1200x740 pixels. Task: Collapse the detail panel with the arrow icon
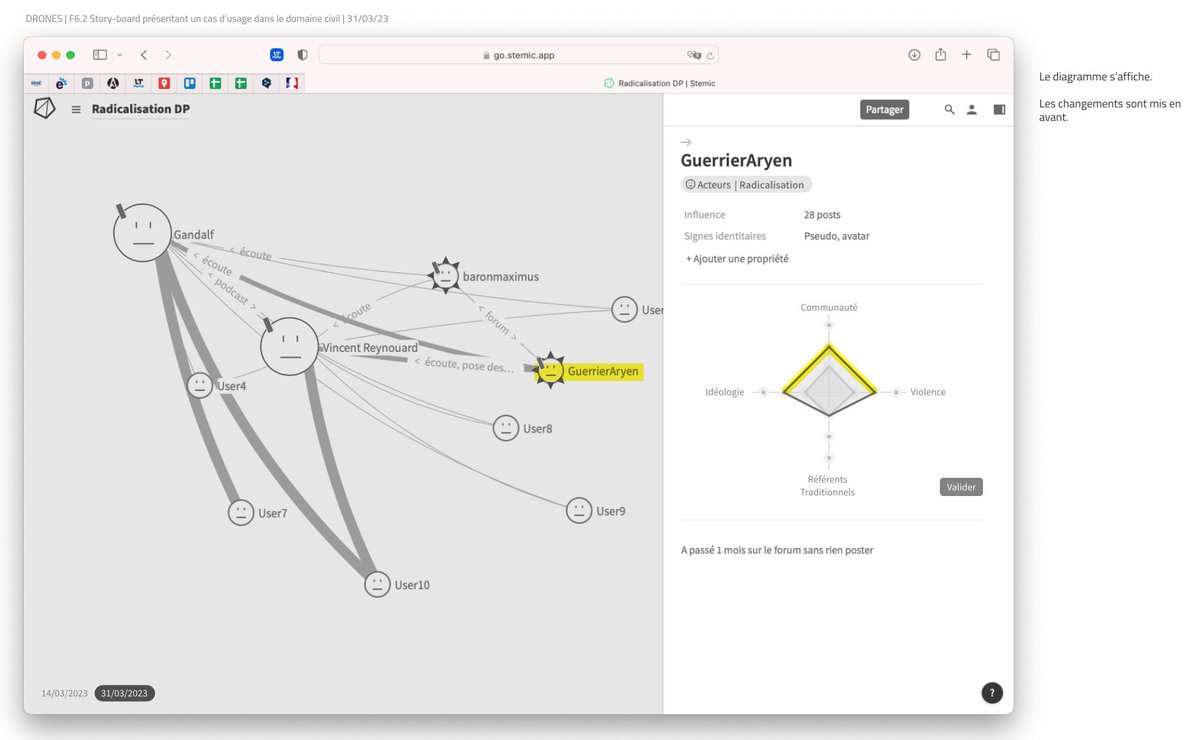click(686, 142)
